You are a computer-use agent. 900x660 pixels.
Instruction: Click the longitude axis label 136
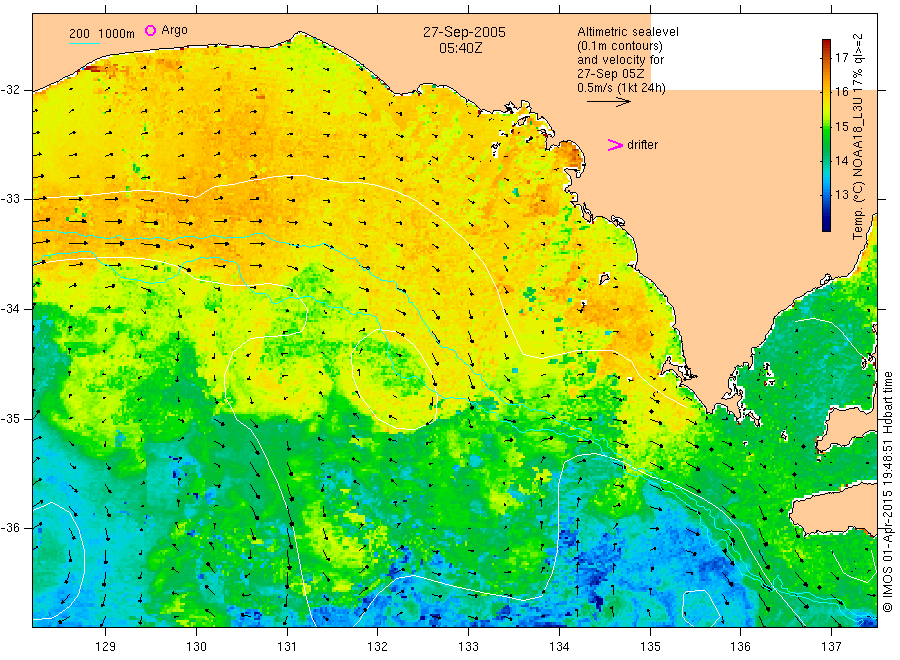click(x=740, y=647)
